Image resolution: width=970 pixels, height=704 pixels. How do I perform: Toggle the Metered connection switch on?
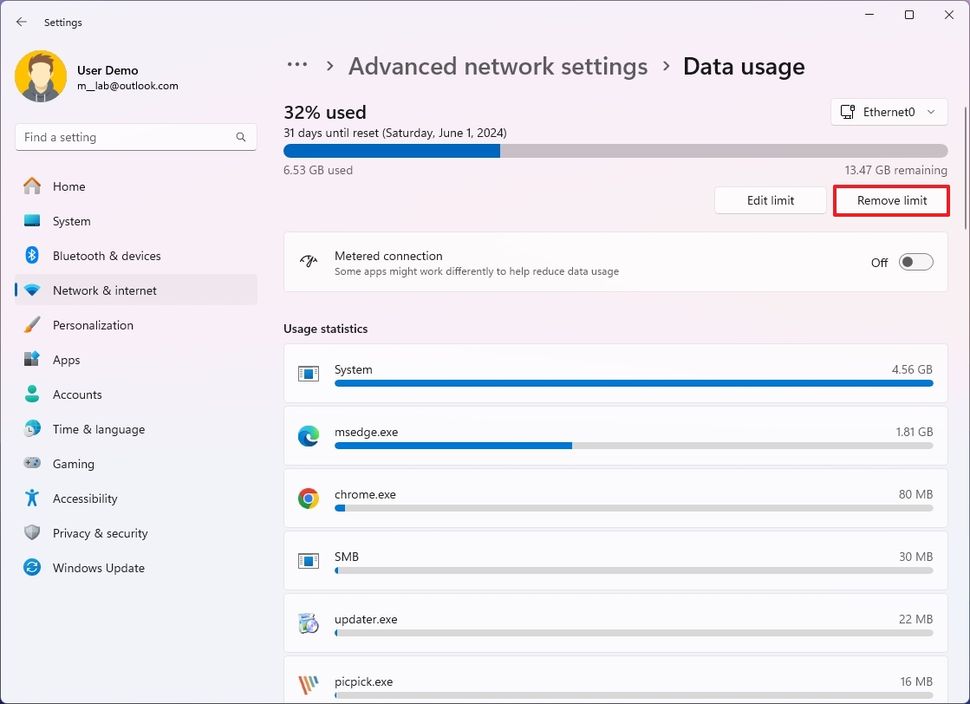point(914,262)
